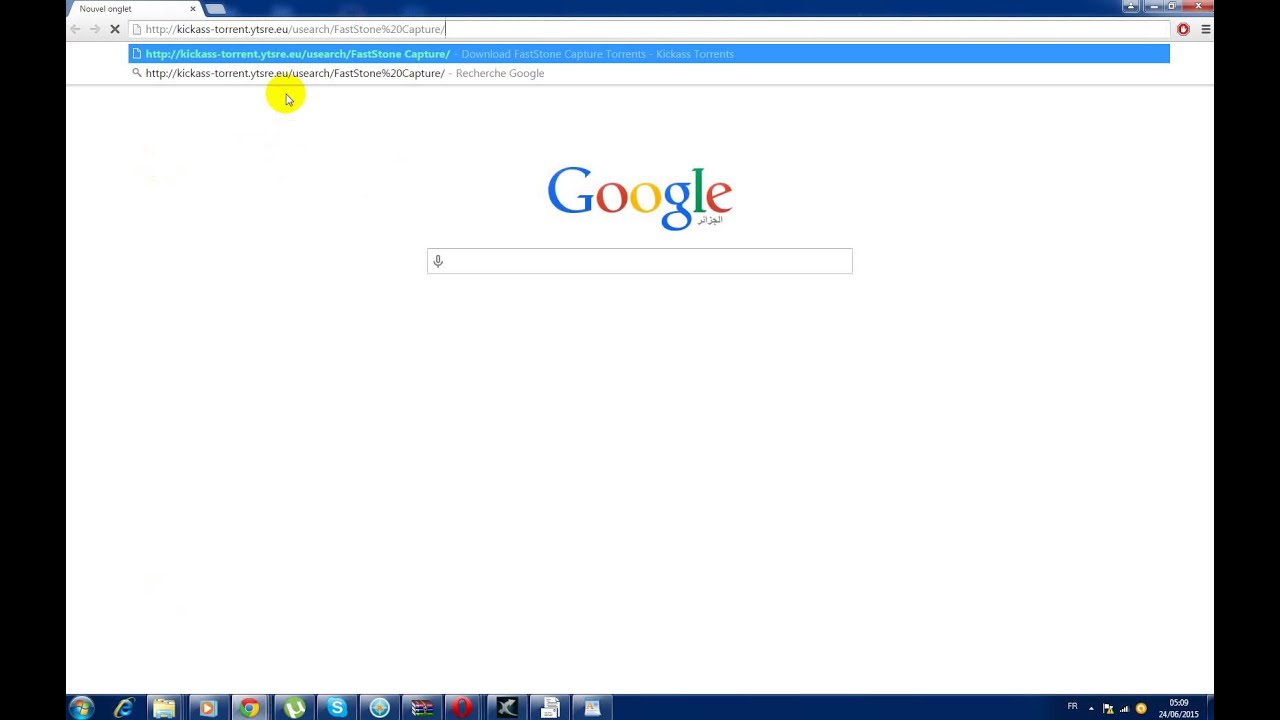Viewport: 1280px width, 720px height.
Task: Open the printer document taskbar icon
Action: [x=550, y=708]
